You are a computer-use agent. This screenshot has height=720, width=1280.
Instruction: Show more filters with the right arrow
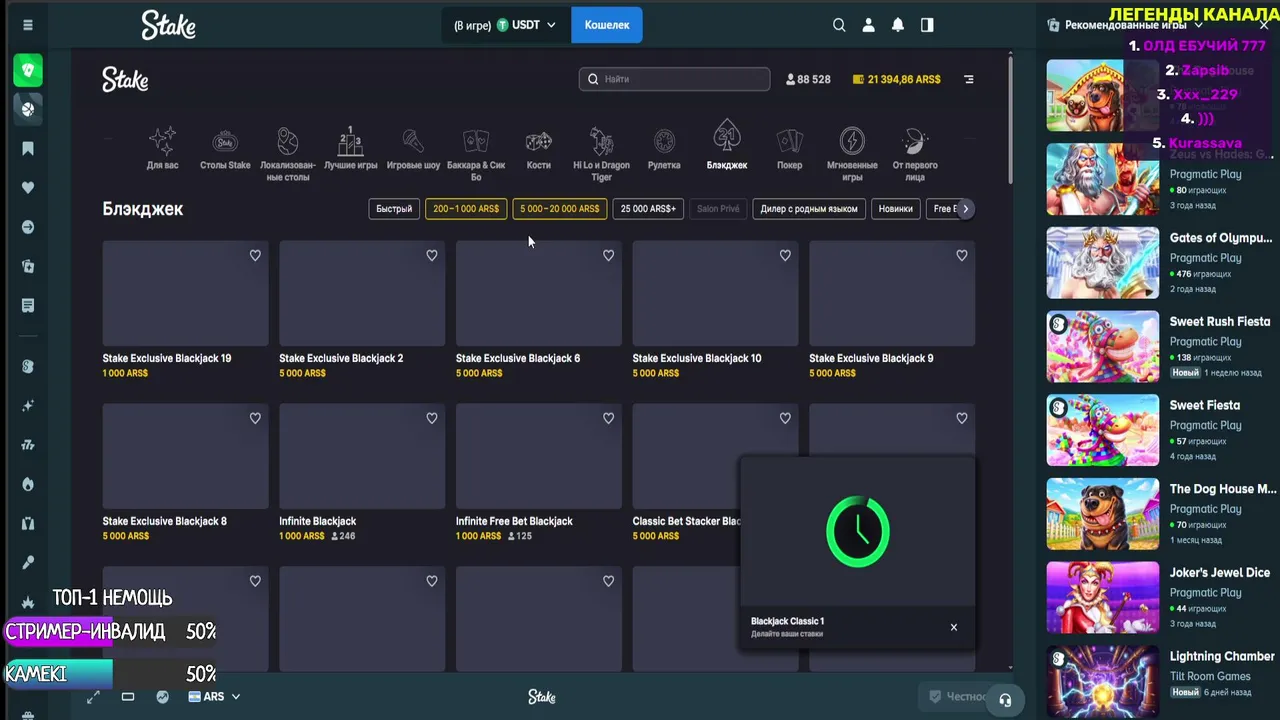coord(965,209)
